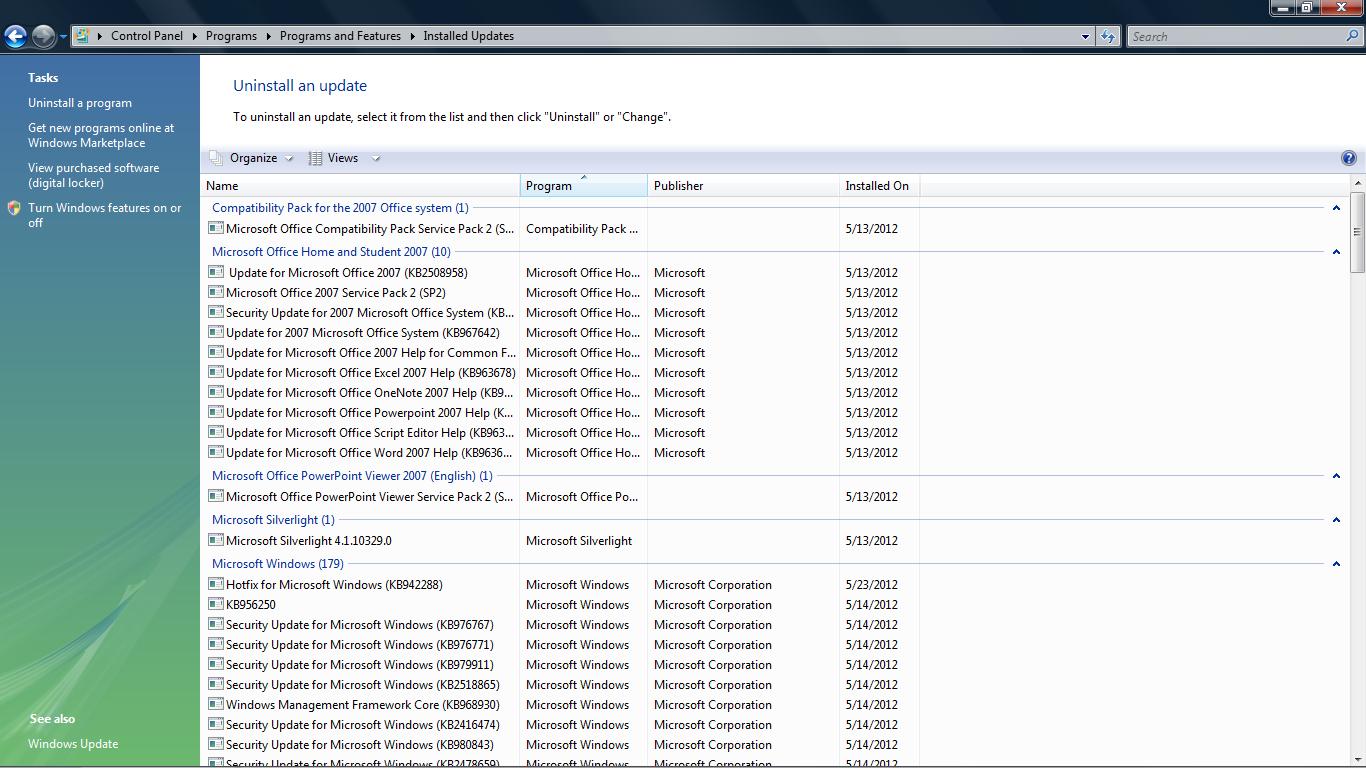Click the icon of Microsoft Office 2007 Service Pack 2 (SP2)
This screenshot has width=1366, height=768.
pyautogui.click(x=215, y=292)
